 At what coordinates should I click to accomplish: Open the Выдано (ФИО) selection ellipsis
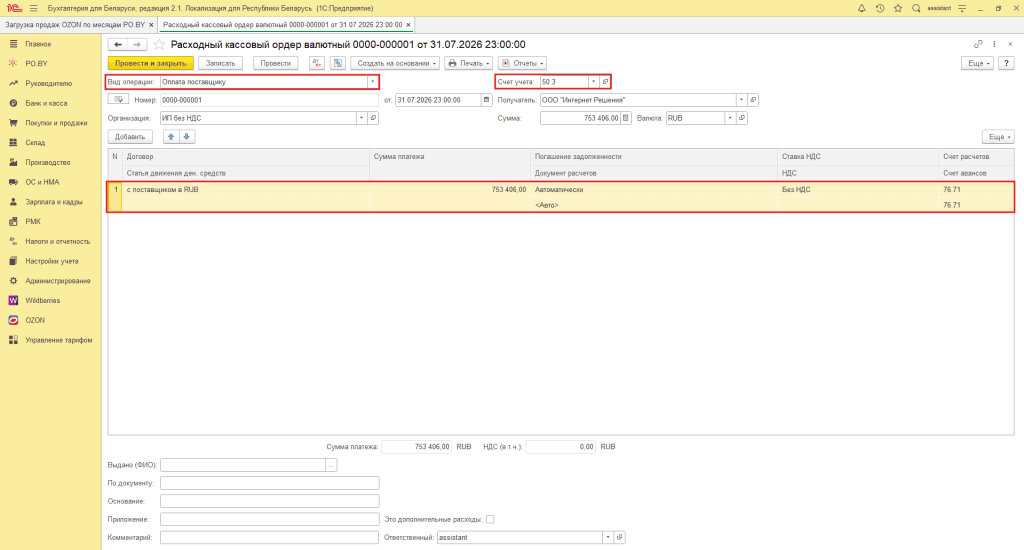click(x=331, y=465)
